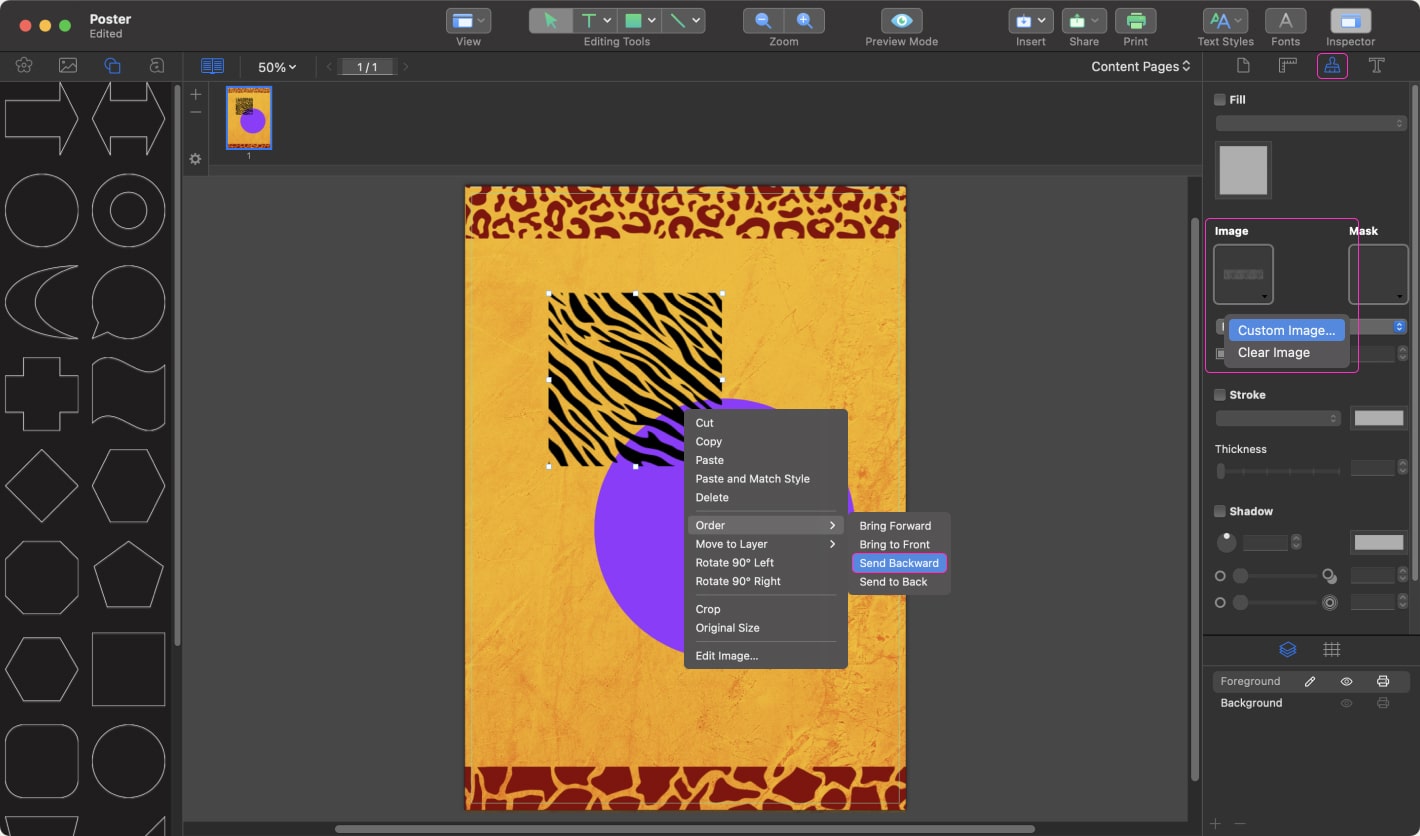The image size is (1420, 836).
Task: Open the Custom Image picker
Action: tap(1286, 330)
